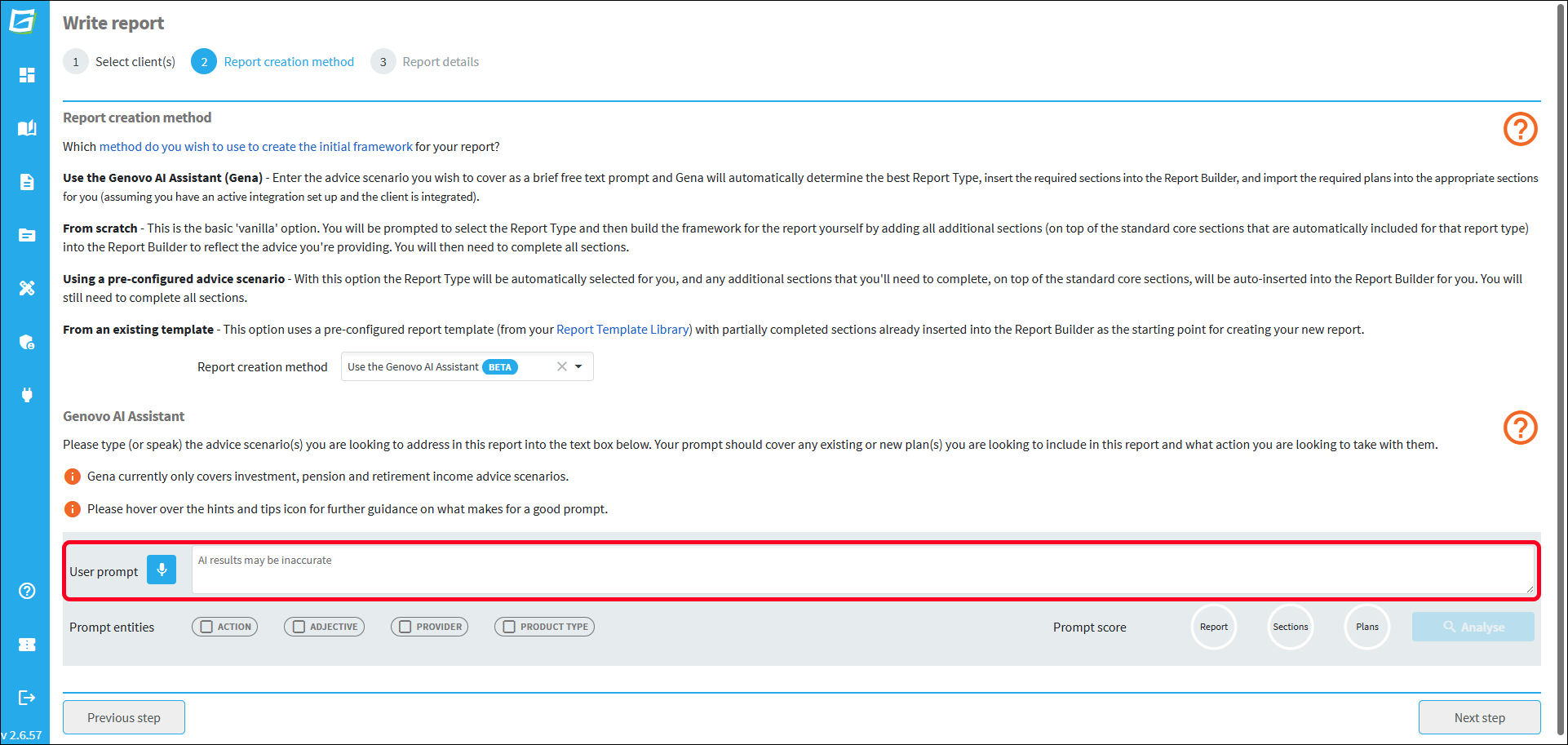Click the Sections prompt score circle

(1291, 627)
